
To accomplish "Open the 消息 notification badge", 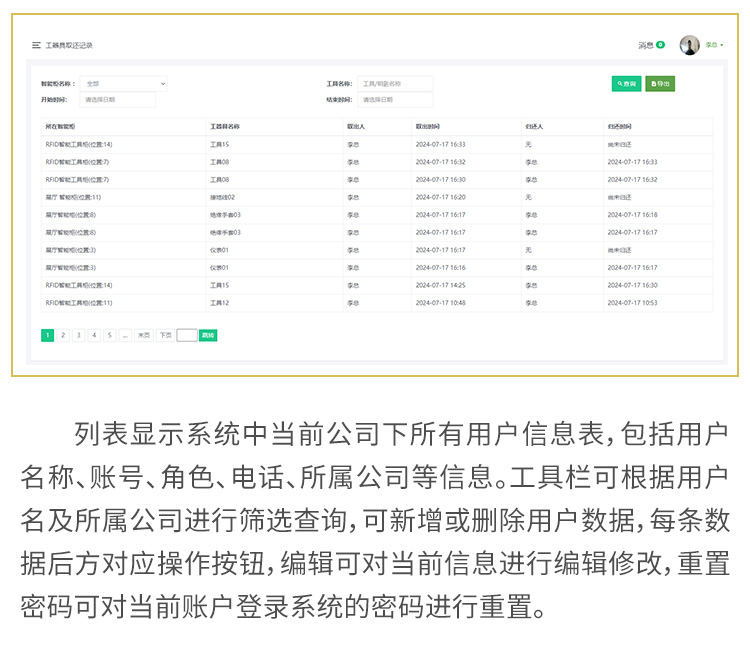I will click(x=660, y=45).
